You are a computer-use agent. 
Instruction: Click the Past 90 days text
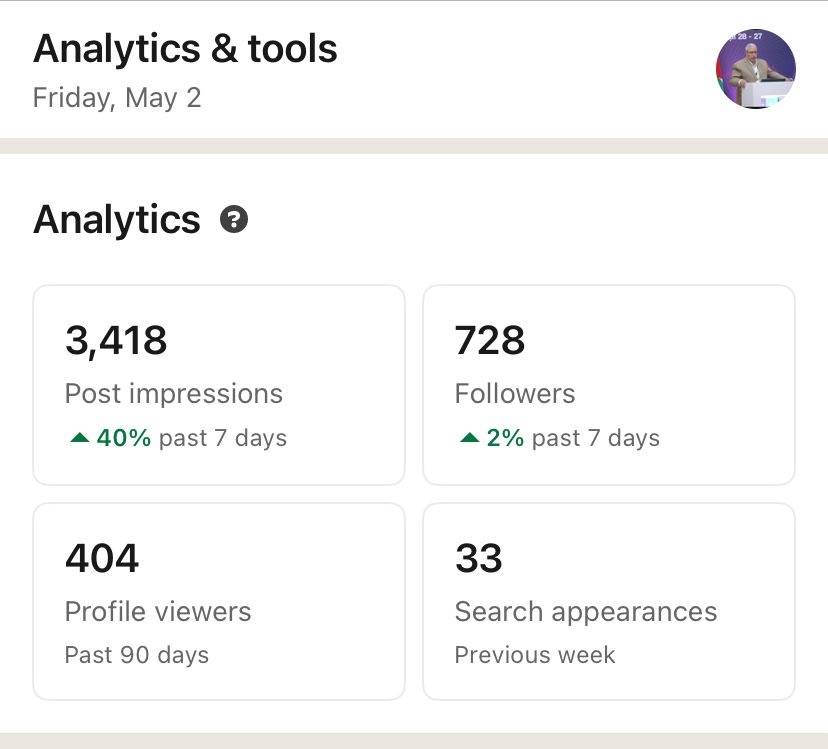pos(137,655)
